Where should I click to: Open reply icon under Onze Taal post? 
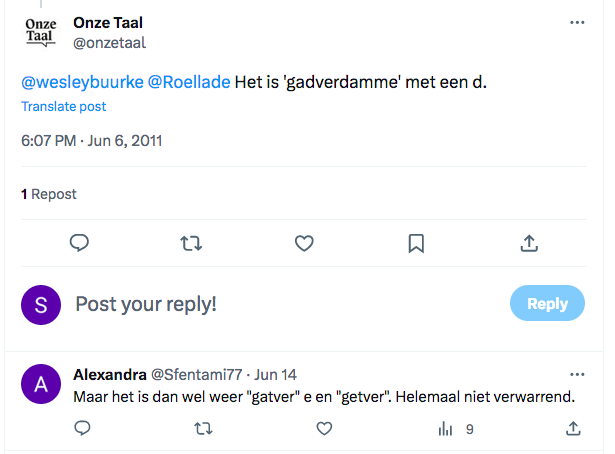pyautogui.click(x=79, y=243)
